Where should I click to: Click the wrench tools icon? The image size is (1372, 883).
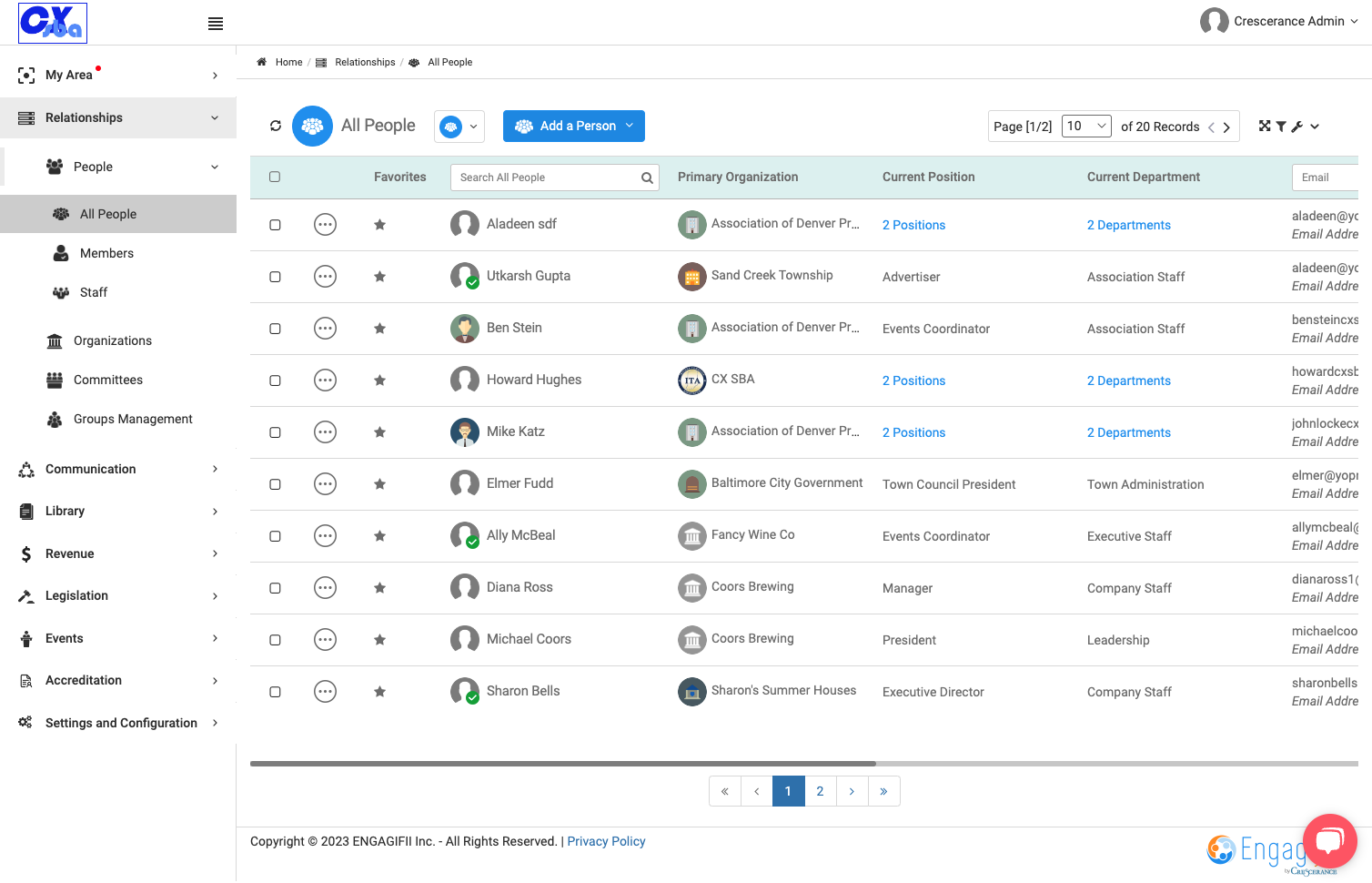point(1297,127)
